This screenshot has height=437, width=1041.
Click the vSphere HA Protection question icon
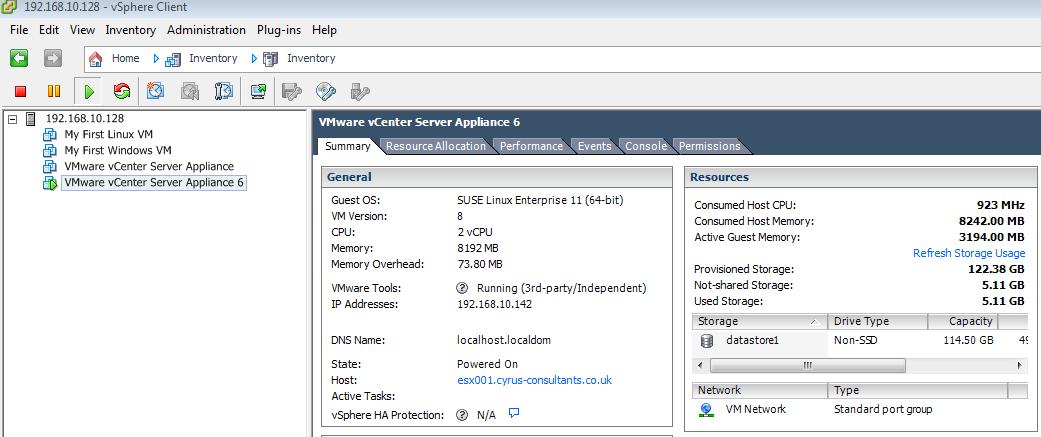[x=462, y=415]
